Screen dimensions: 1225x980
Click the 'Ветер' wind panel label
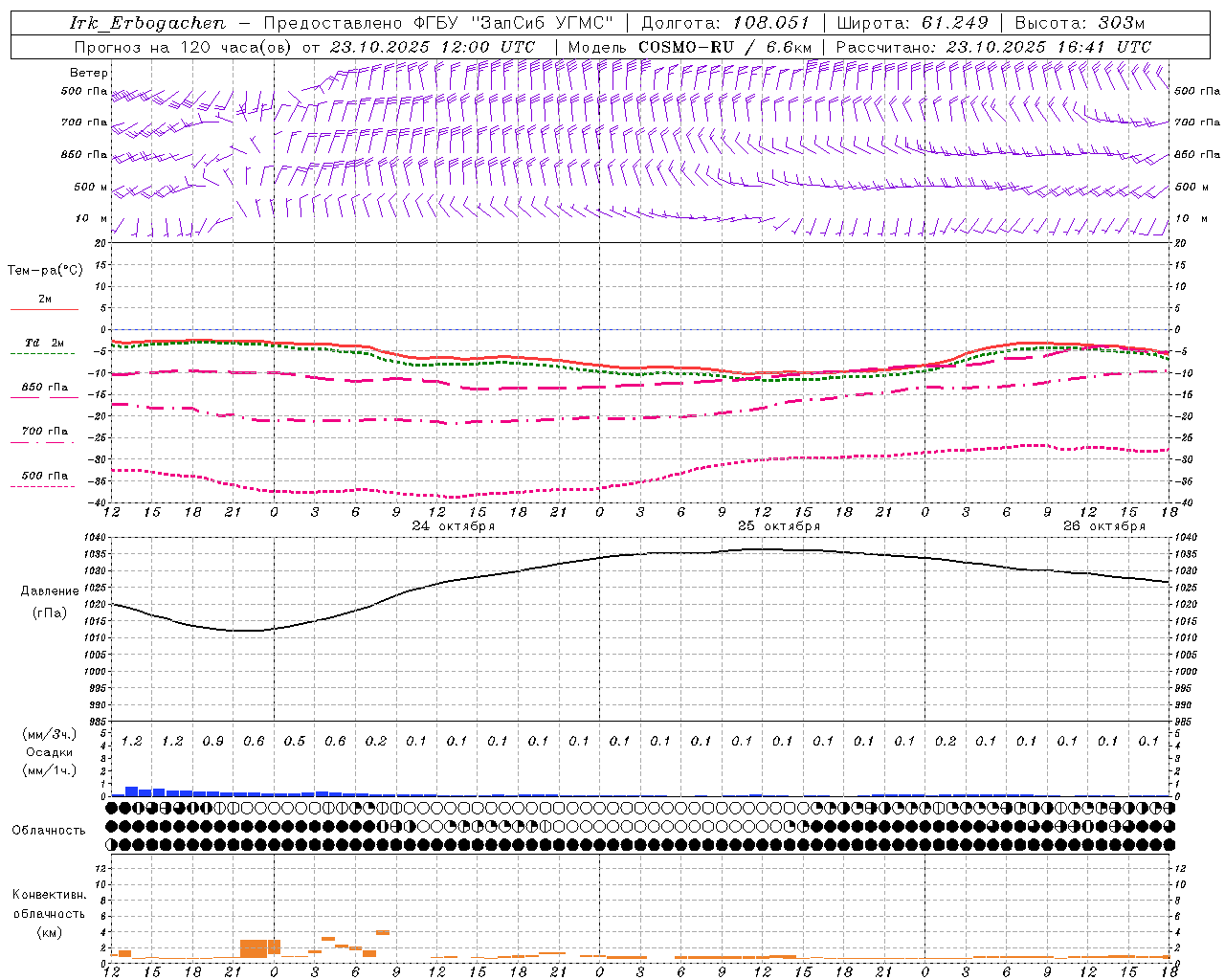tap(89, 73)
